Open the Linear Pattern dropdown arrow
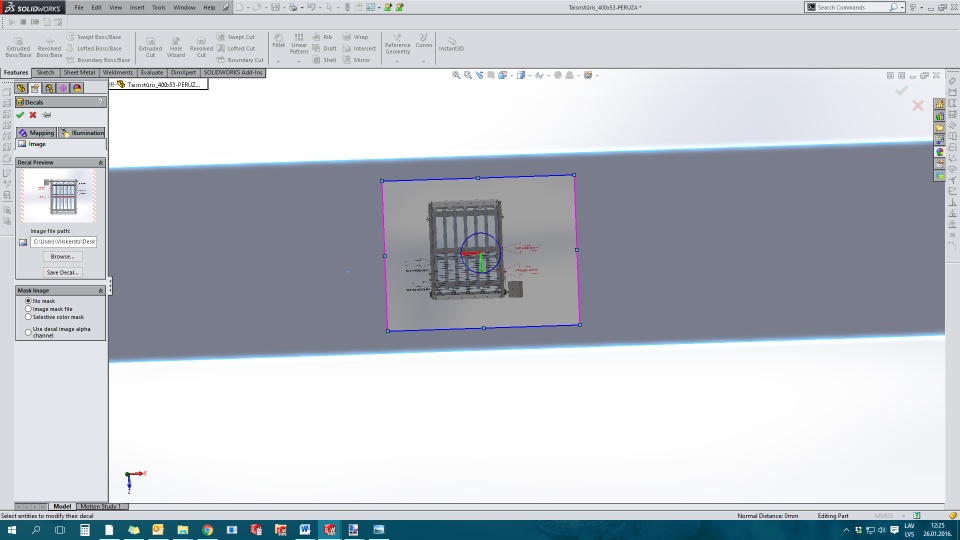960x540 pixels. coord(299,61)
